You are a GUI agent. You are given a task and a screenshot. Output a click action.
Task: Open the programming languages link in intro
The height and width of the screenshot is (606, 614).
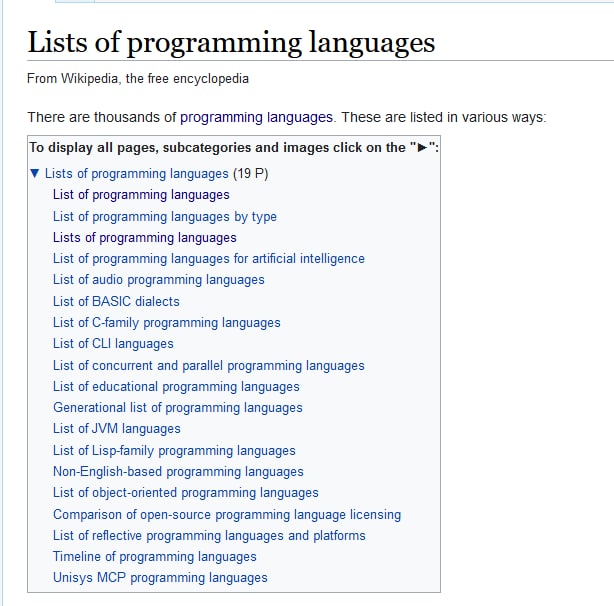[x=256, y=117]
